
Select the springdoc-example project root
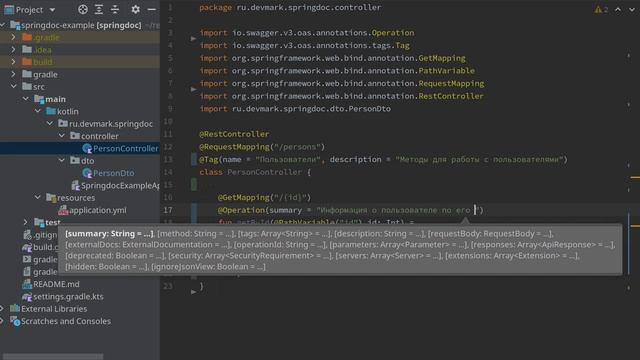click(81, 25)
